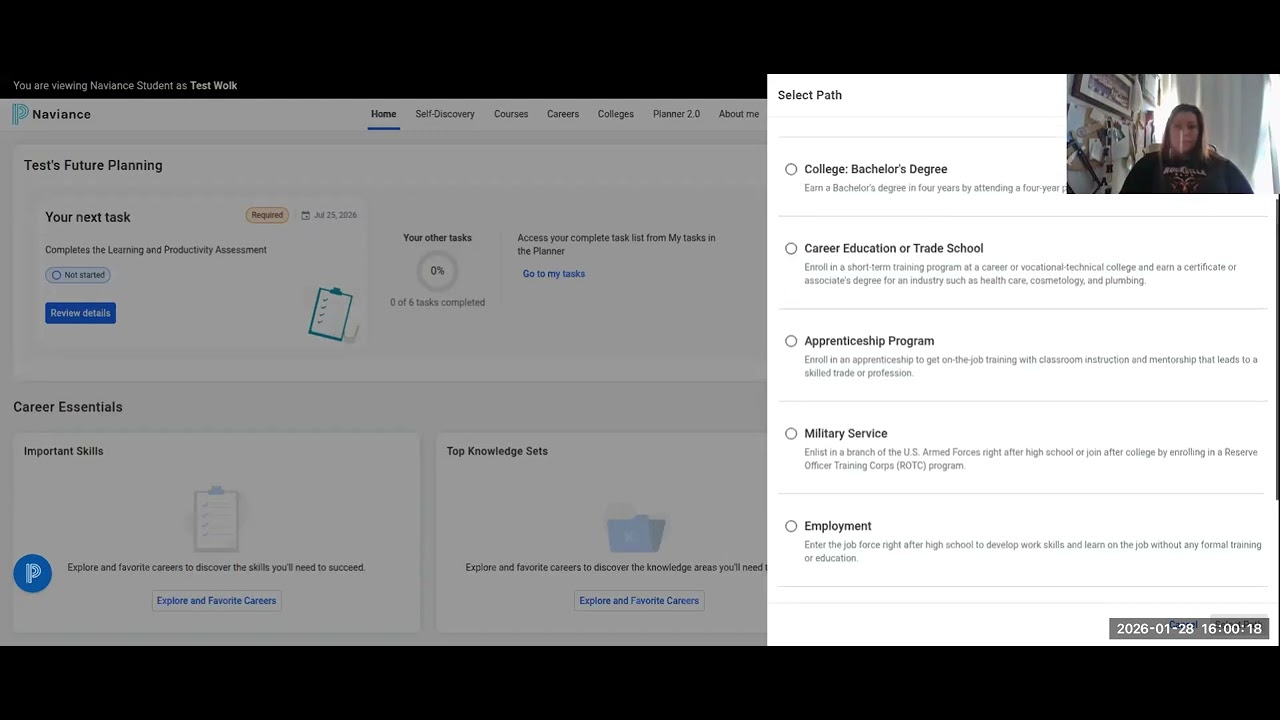Open the floating PowerSchool assistant icon
This screenshot has height=720, width=1280.
[33, 573]
